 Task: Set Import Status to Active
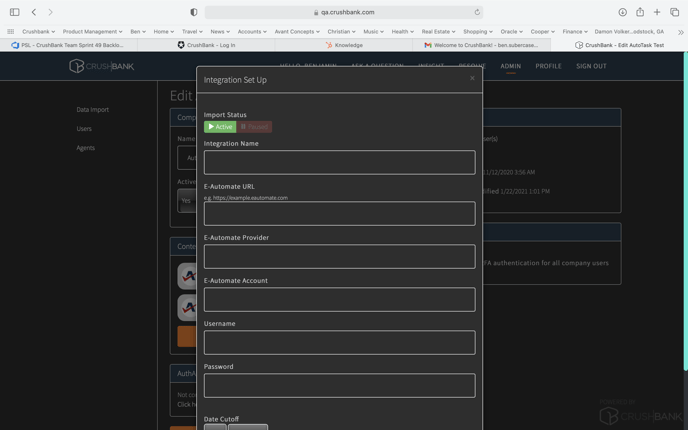[220, 127]
